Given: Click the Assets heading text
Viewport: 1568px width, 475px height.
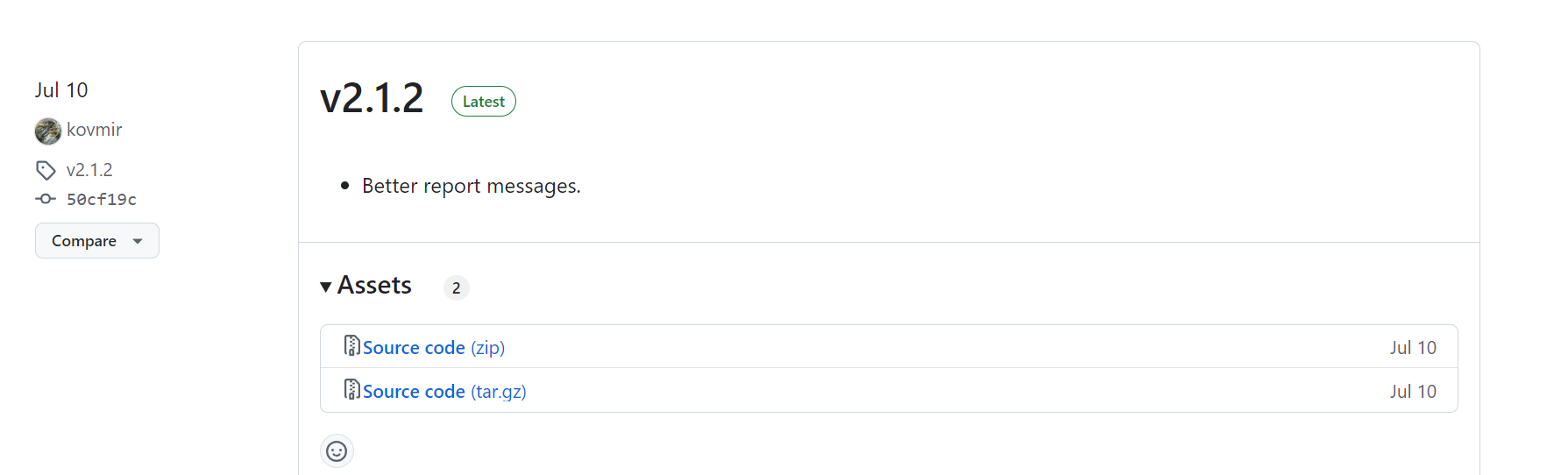Looking at the screenshot, I should [x=374, y=286].
